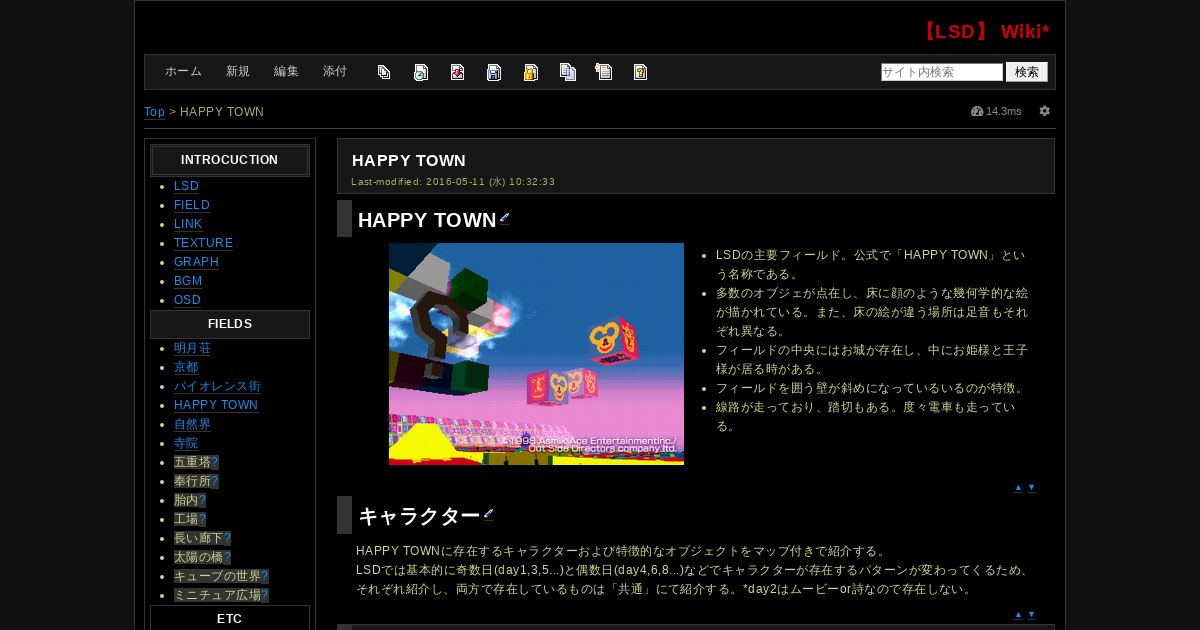Create the 長い廊下 page via question mark
This screenshot has height=630, width=1200.
(227, 538)
